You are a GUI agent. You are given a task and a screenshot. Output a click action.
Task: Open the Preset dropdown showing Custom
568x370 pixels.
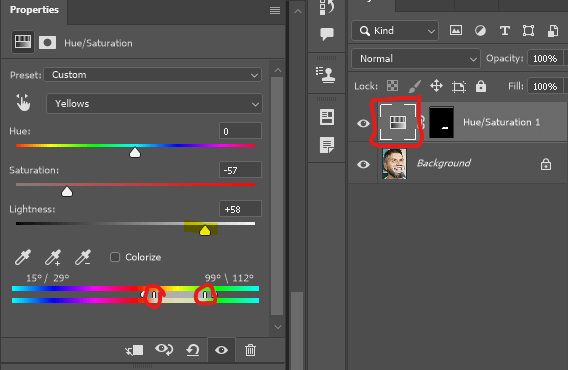point(153,75)
